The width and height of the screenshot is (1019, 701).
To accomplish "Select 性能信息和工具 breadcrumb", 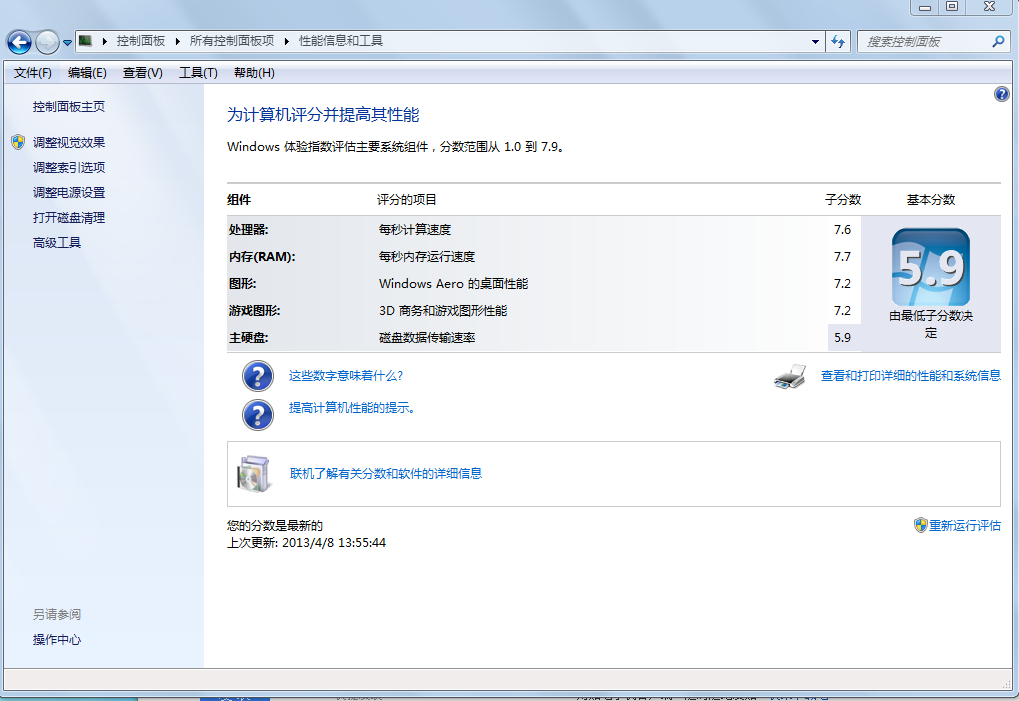I will coord(341,41).
